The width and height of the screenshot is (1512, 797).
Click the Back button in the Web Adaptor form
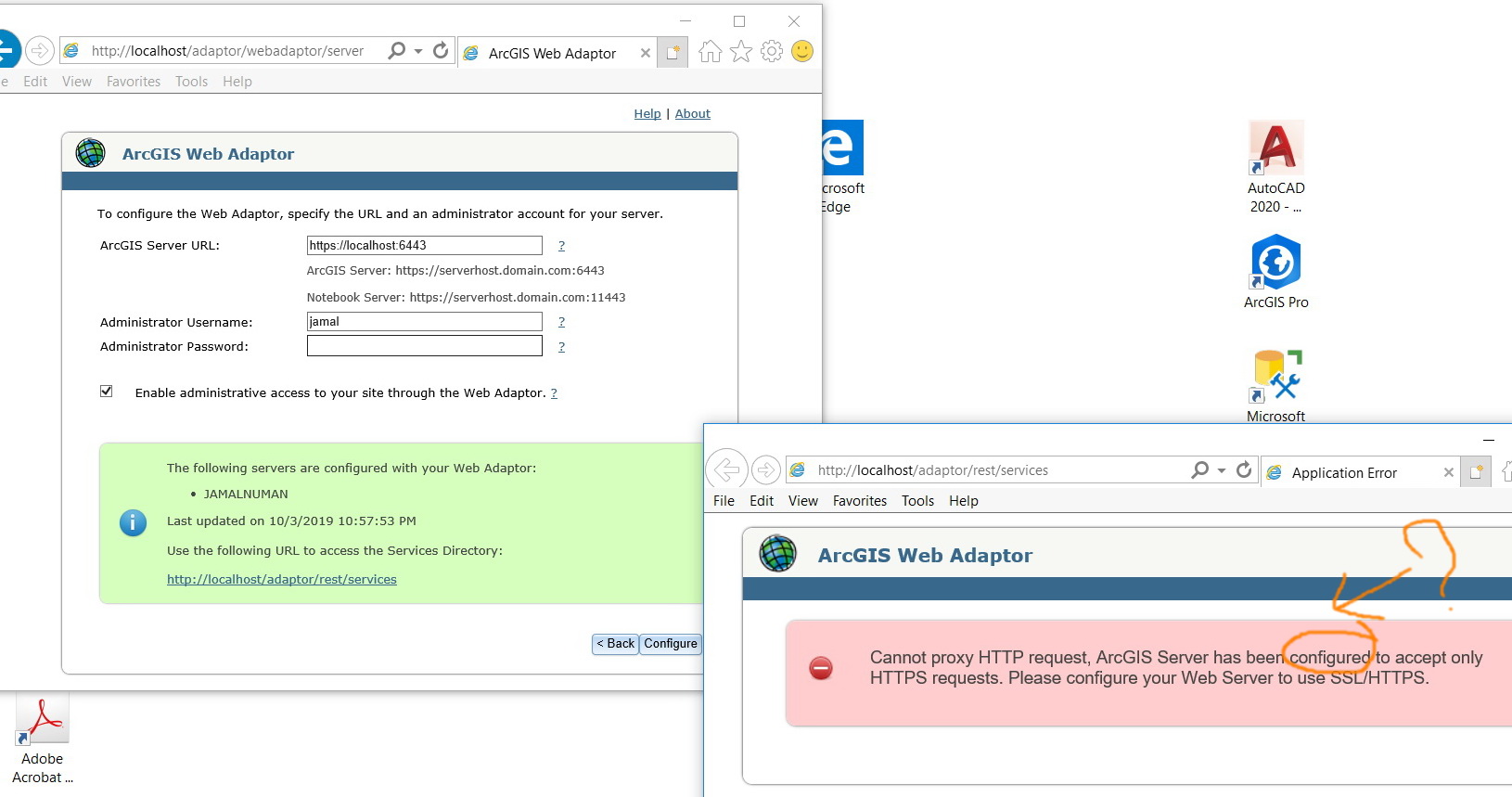click(616, 644)
